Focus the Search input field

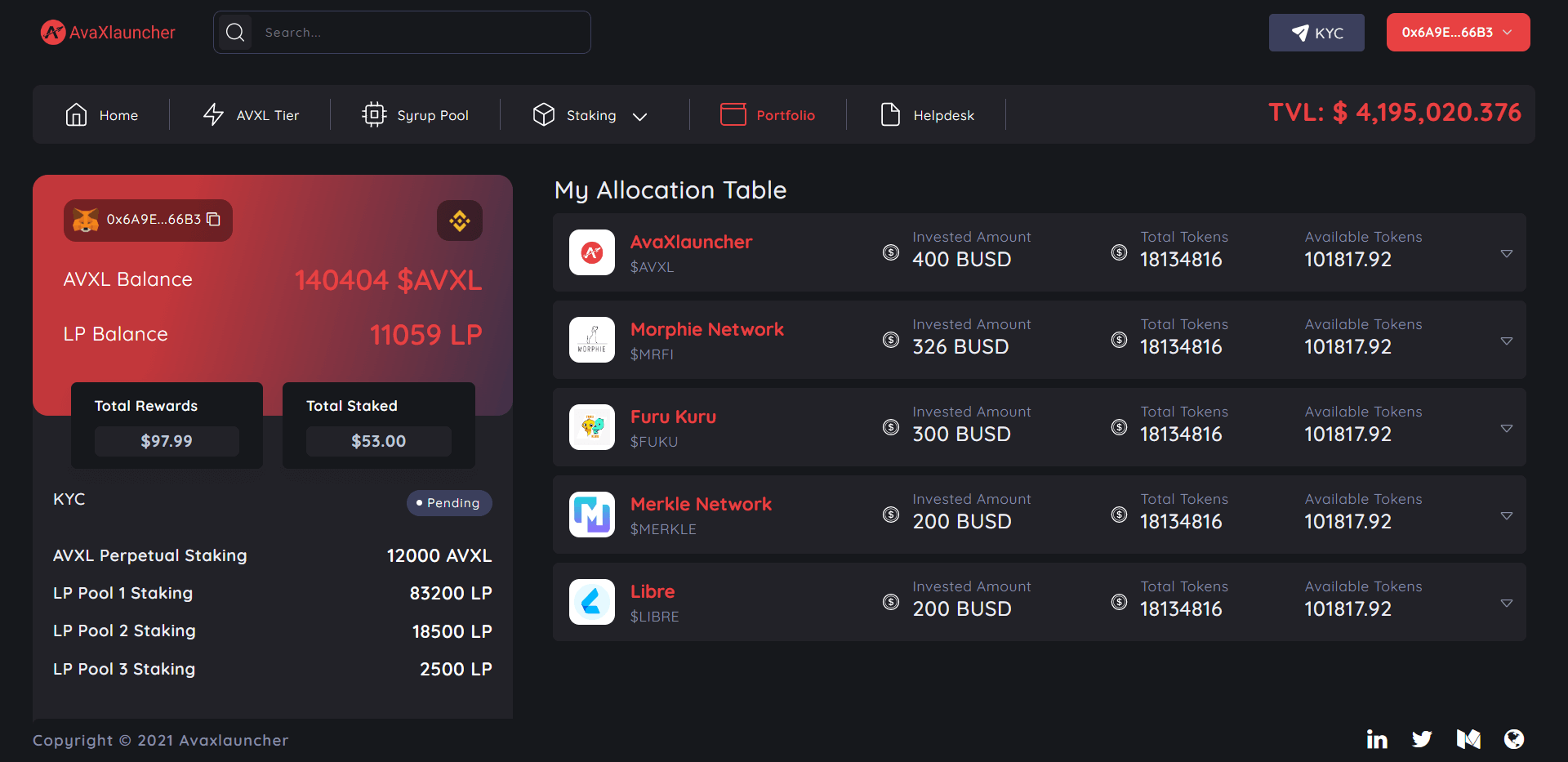tap(421, 33)
